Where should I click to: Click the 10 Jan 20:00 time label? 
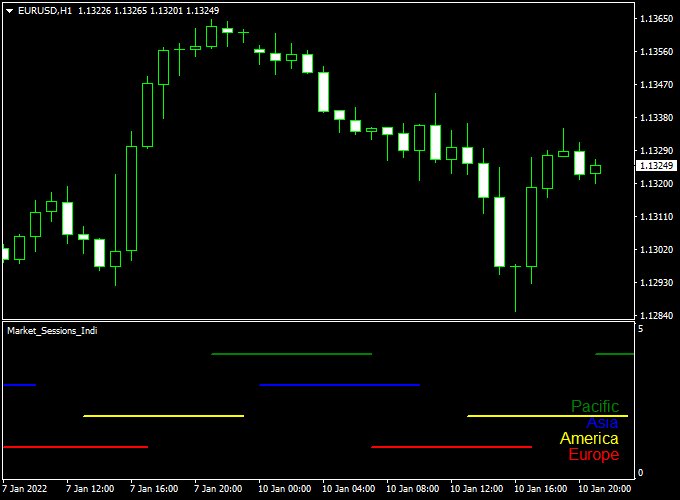tap(605, 489)
